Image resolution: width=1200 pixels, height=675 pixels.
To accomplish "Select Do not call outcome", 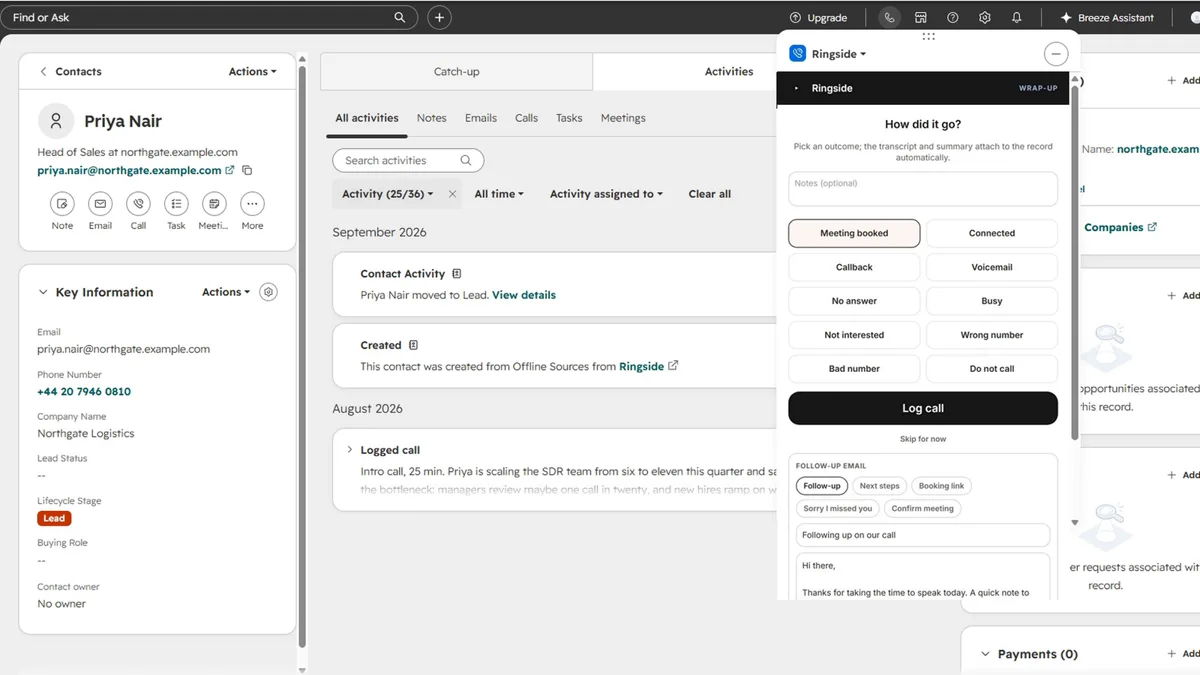I will pos(992,369).
